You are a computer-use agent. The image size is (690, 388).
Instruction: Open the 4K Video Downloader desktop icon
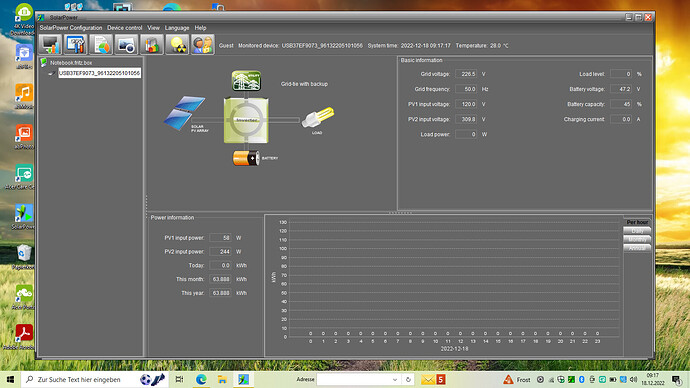tap(23, 19)
